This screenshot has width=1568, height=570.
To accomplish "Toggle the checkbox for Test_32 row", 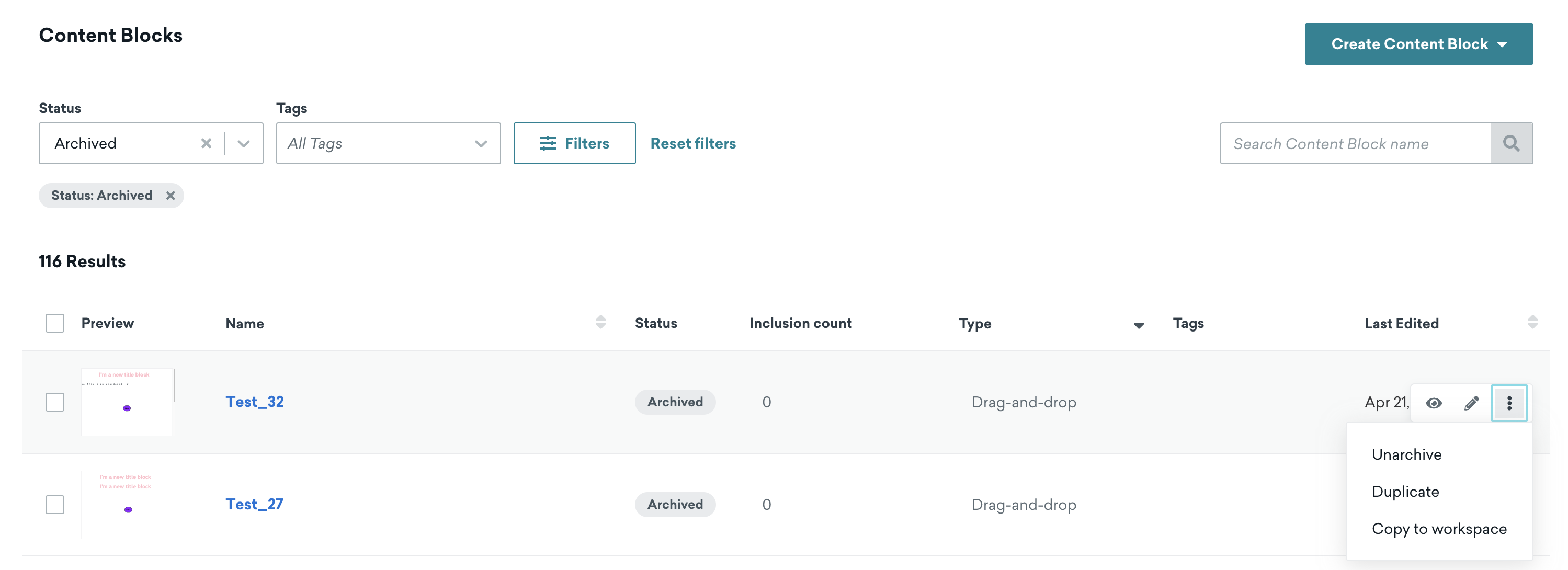I will point(55,402).
